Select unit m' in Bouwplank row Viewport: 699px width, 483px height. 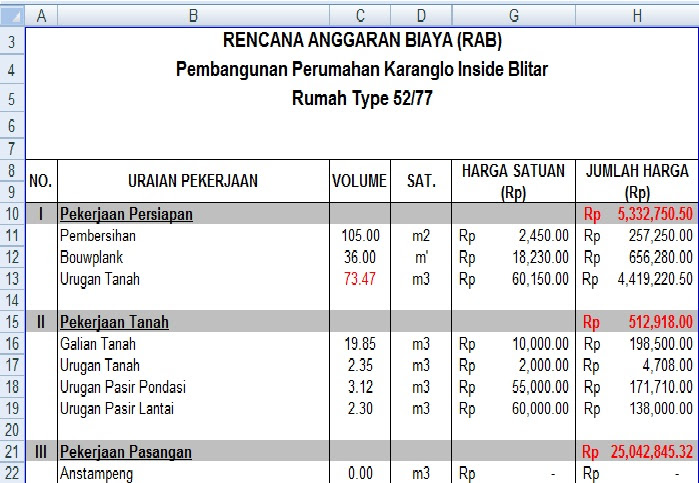point(421,257)
